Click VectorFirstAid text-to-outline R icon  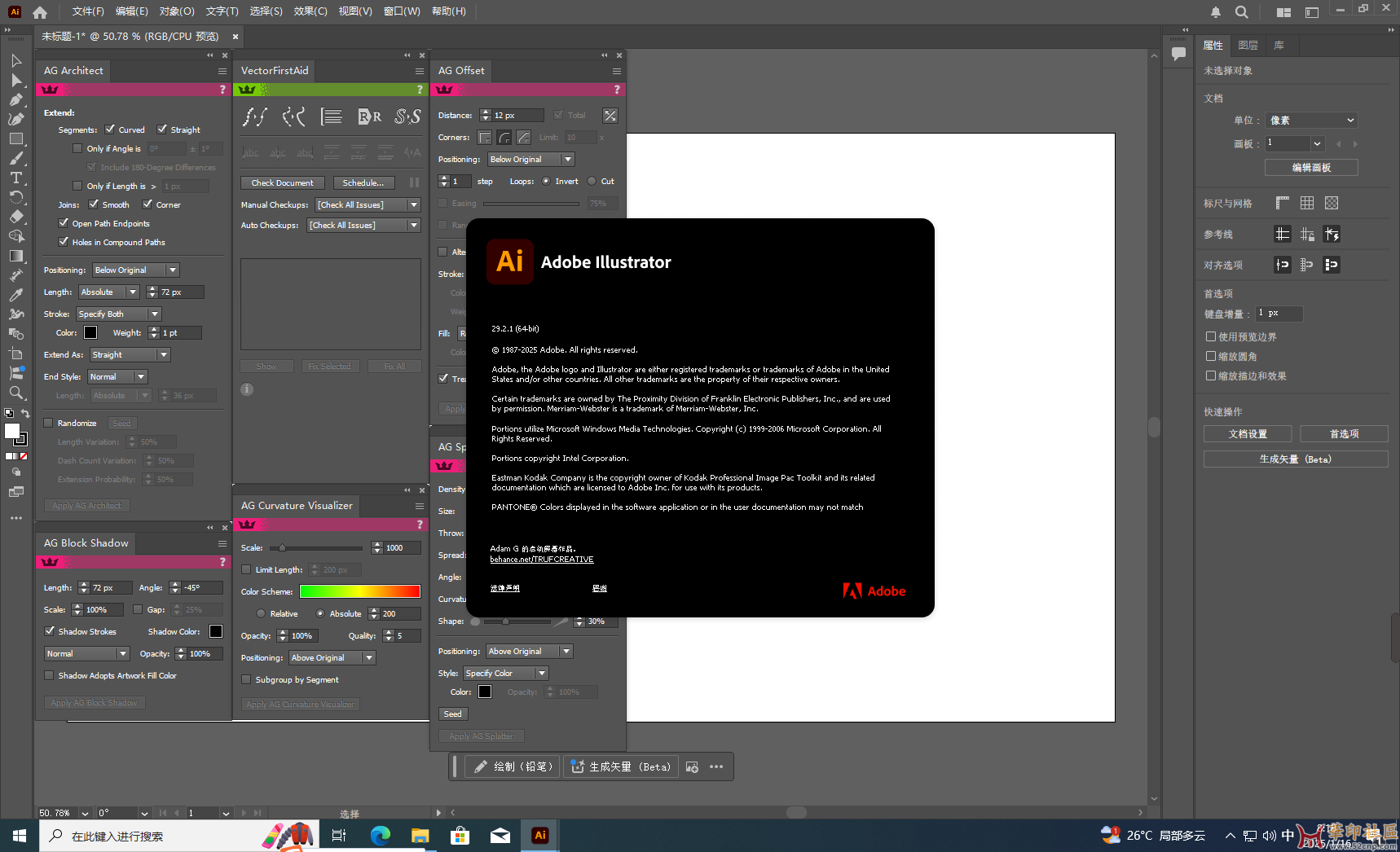pyautogui.click(x=370, y=117)
